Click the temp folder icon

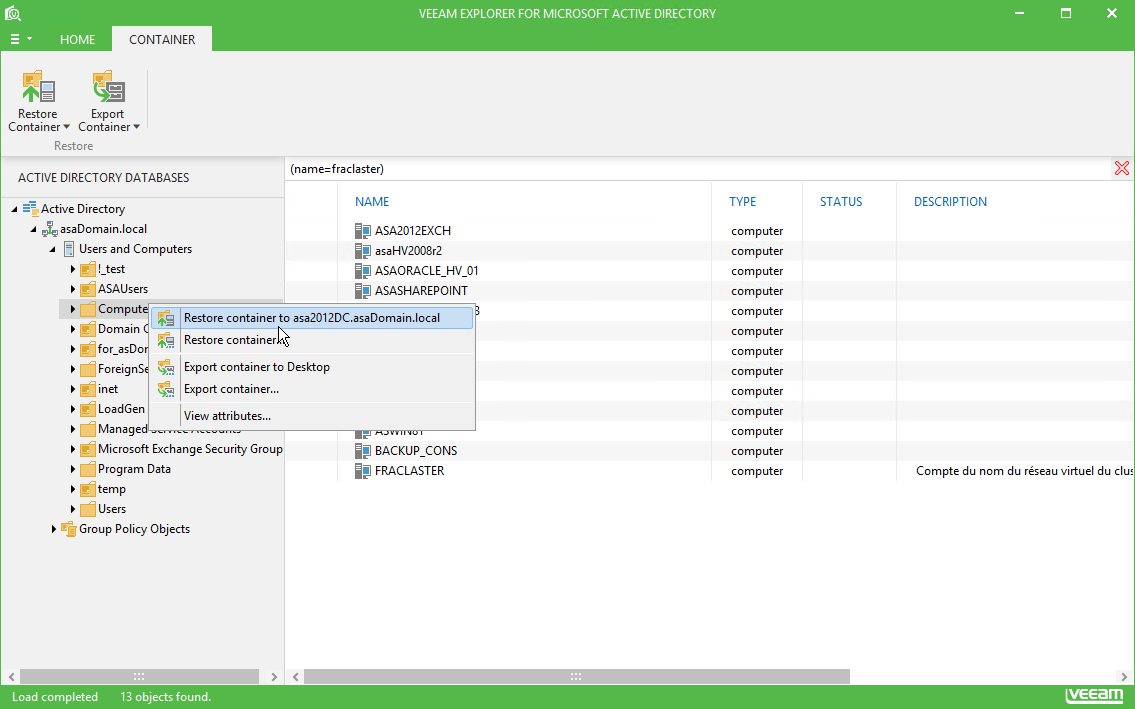pos(88,490)
